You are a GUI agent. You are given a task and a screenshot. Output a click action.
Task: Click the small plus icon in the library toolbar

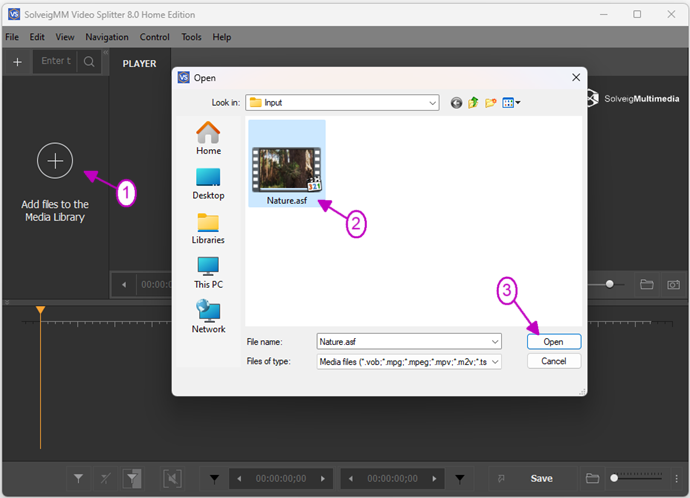tap(18, 62)
